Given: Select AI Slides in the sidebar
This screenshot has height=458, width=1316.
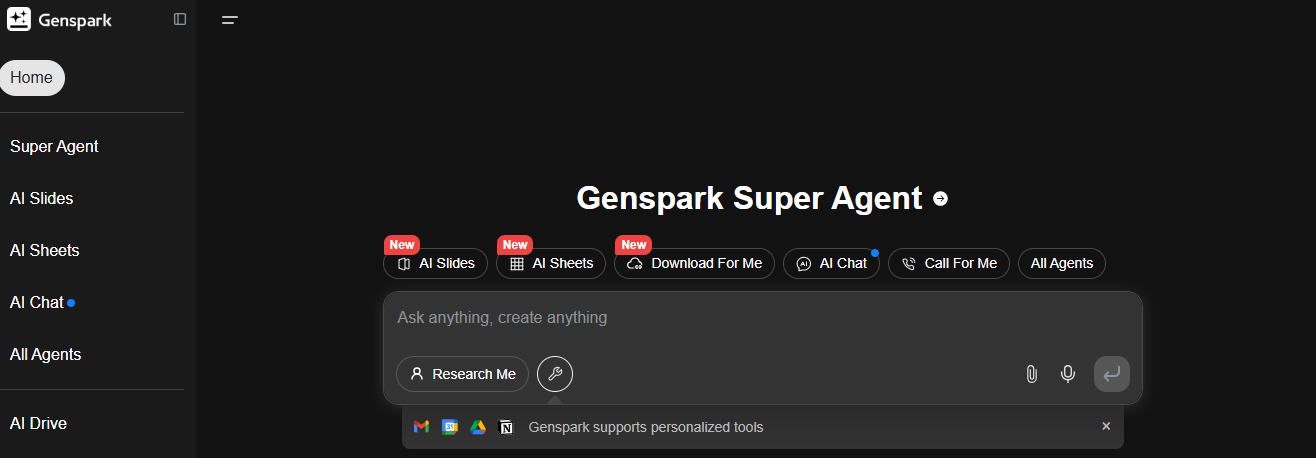Looking at the screenshot, I should click(x=42, y=198).
